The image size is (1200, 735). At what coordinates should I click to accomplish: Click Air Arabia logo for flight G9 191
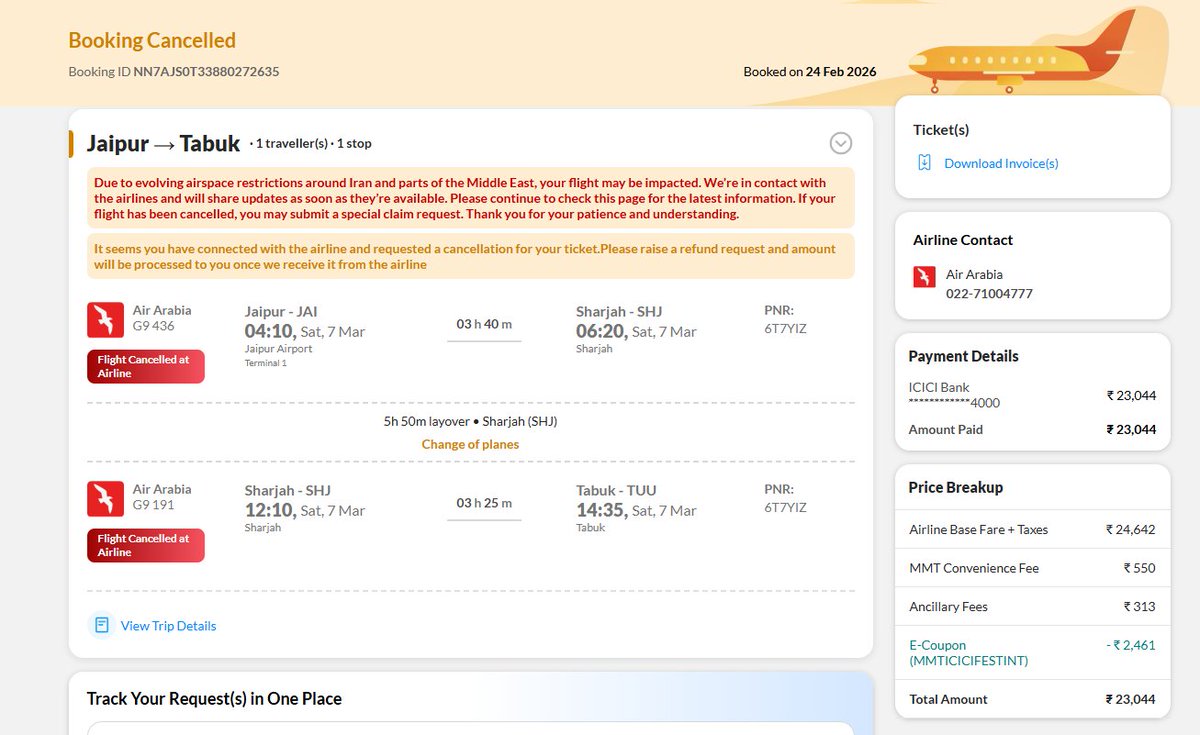tap(105, 498)
